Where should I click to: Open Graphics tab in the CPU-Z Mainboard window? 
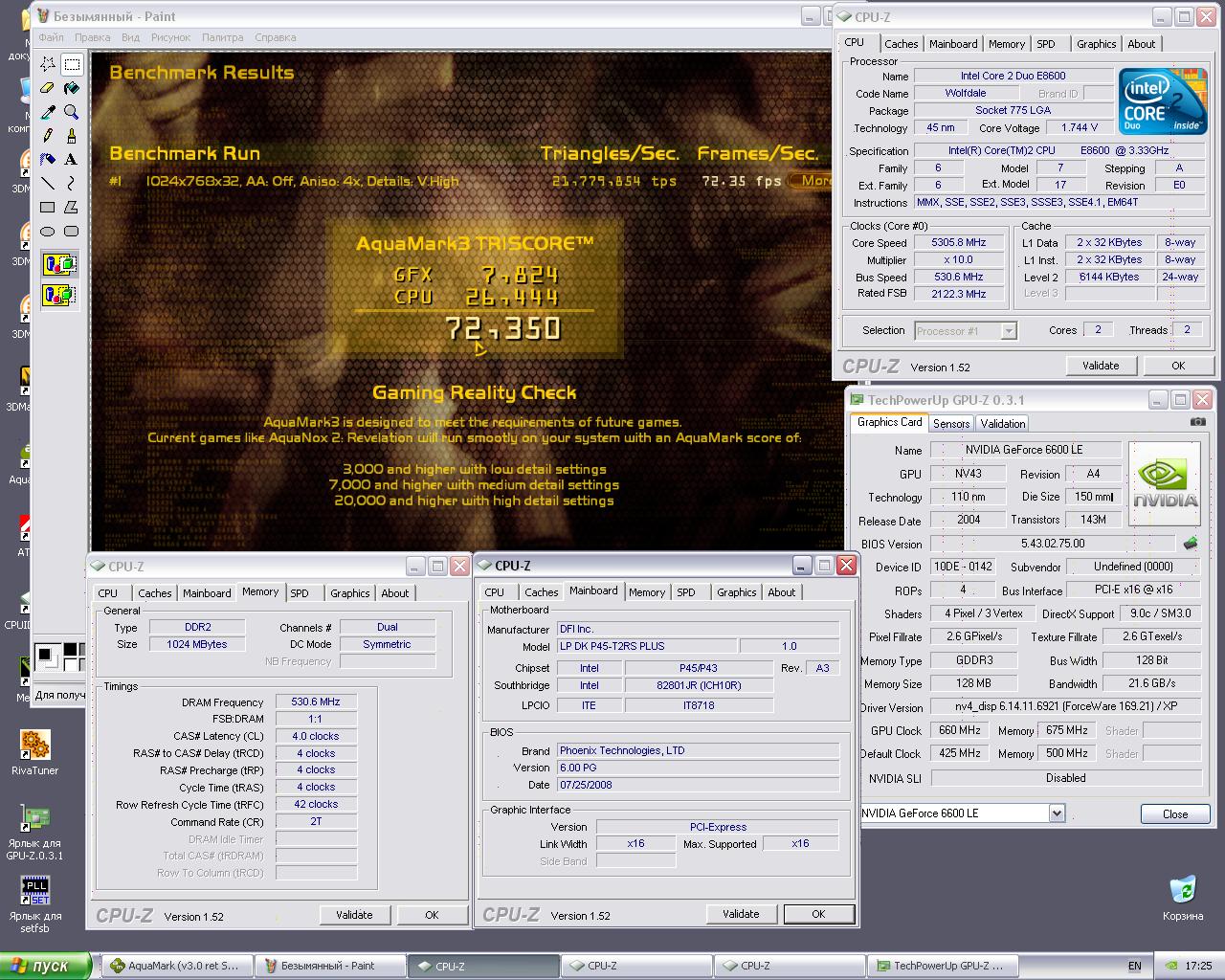tap(736, 592)
